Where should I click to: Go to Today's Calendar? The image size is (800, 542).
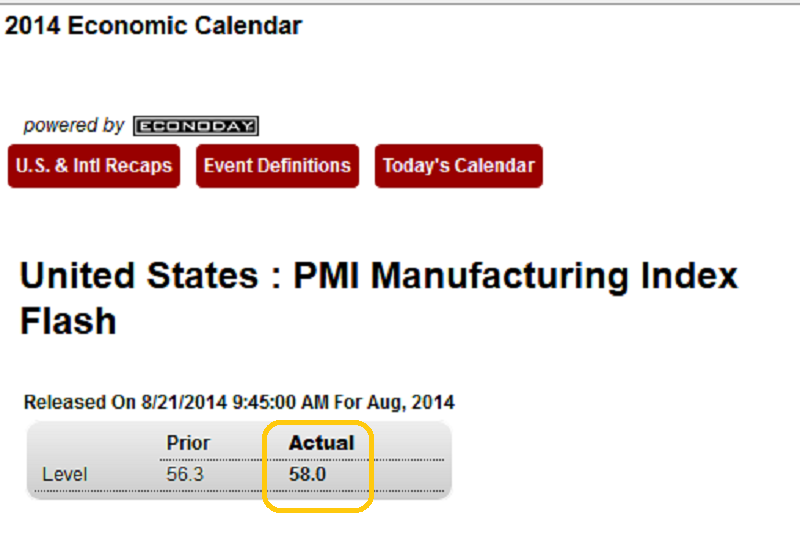click(459, 166)
